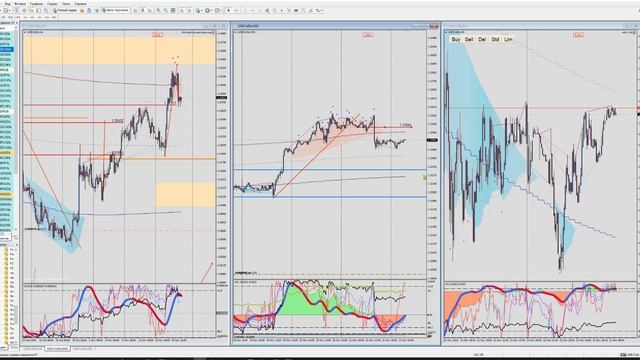This screenshot has width=640, height=360.
Task: Open the Справка menu
Action: click(x=80, y=4)
